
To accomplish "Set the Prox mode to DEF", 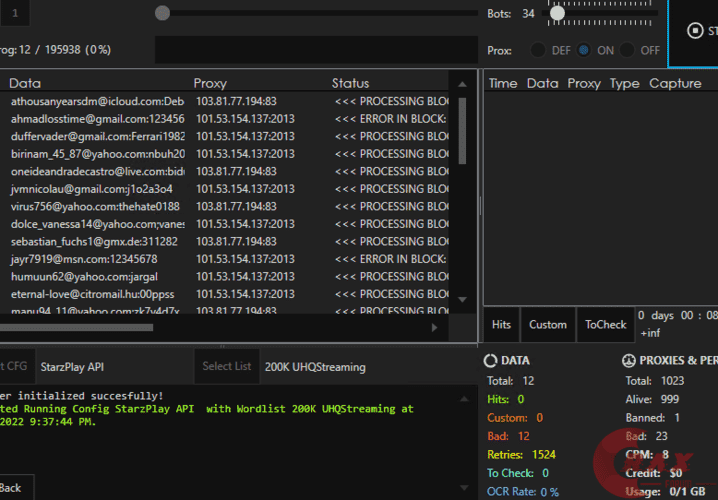I will pos(538,50).
